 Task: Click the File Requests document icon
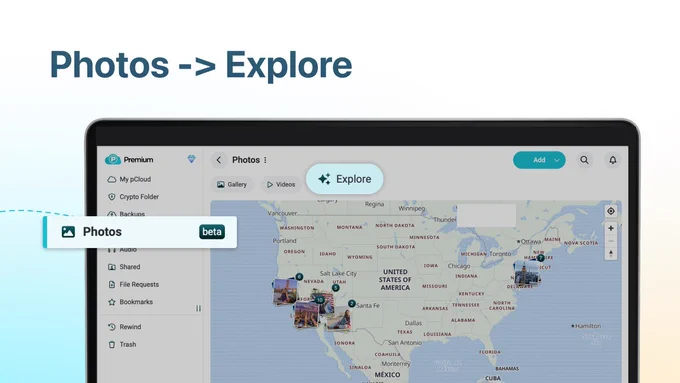coord(111,284)
